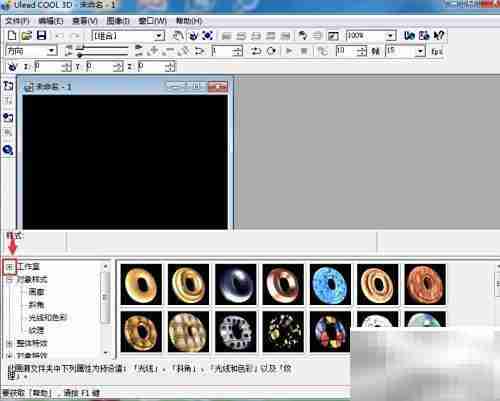Click the Z coordinate input field
The height and width of the screenshot is (401, 500).
point(151,67)
